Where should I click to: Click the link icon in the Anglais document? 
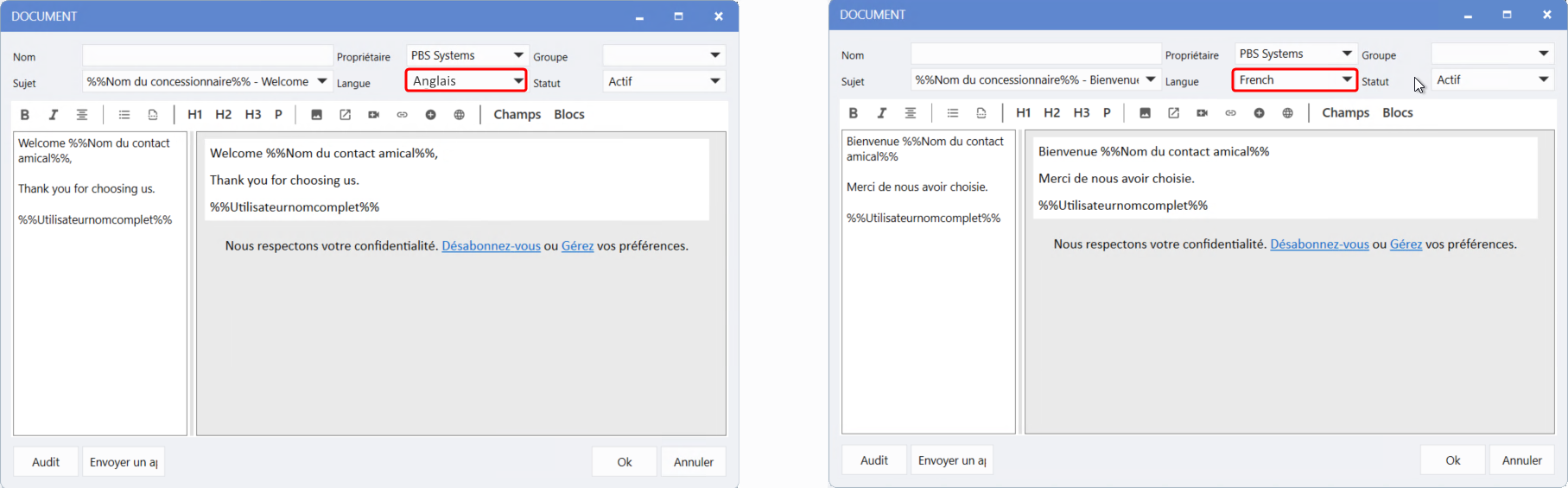click(x=402, y=115)
